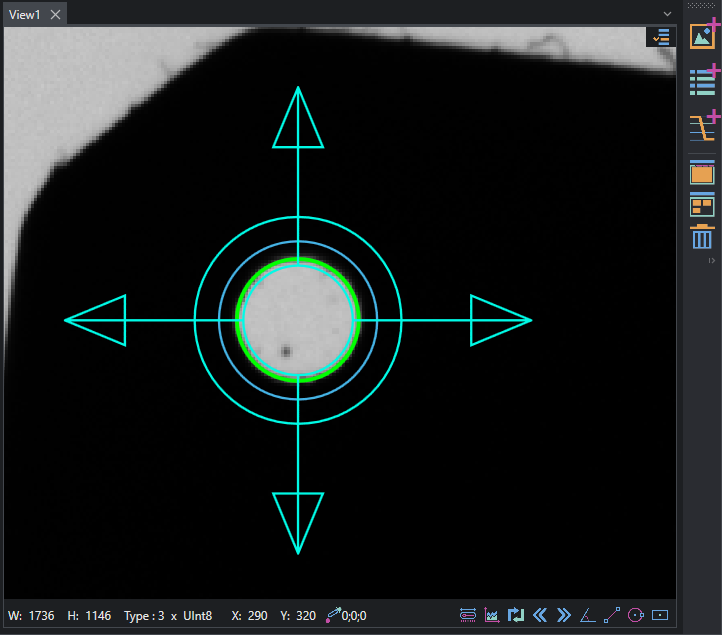Screen dimensions: 722x635
Task: Toggle the overlay checklist in view corner
Action: [x=661, y=37]
